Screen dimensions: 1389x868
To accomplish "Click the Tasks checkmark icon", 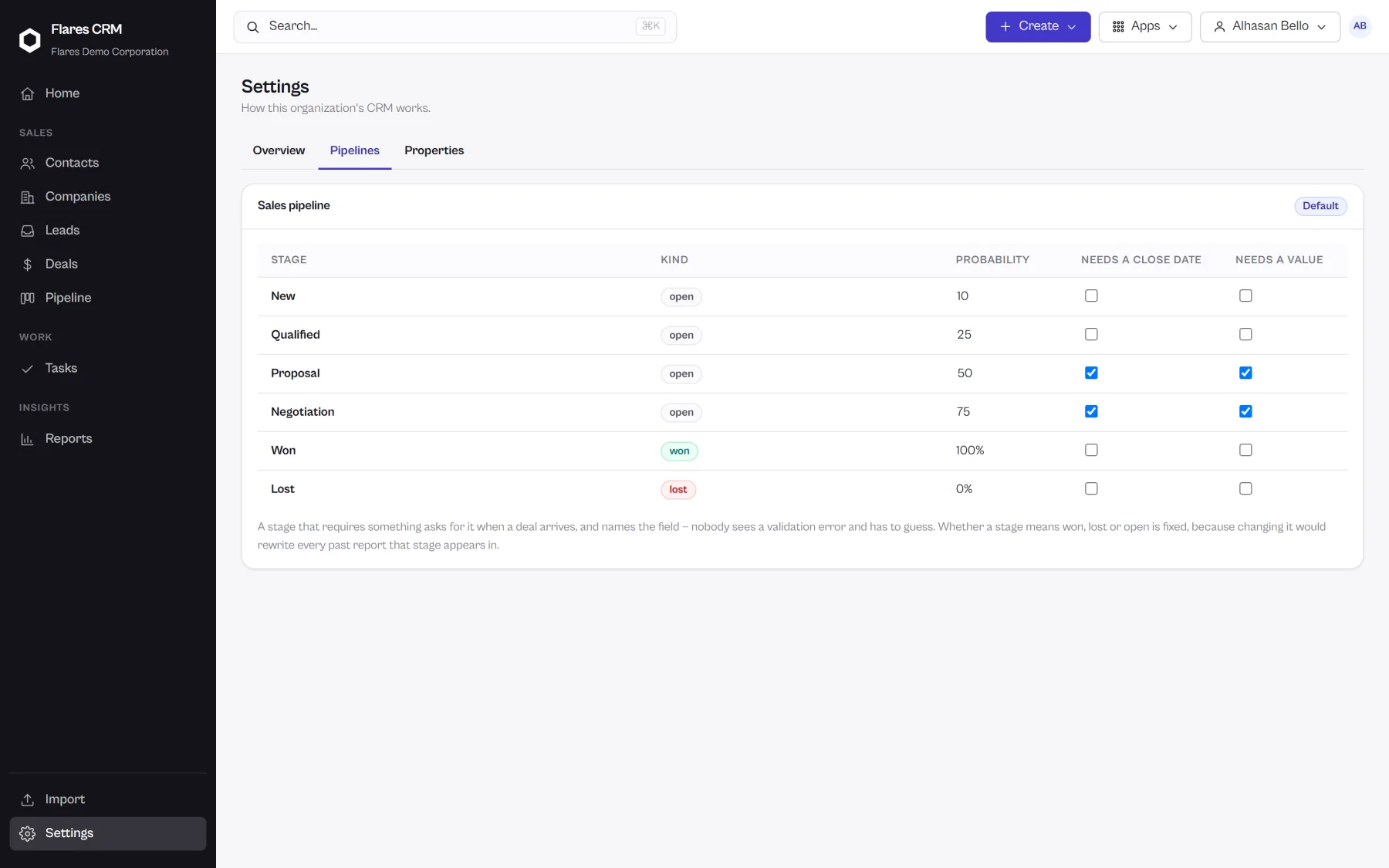I will (x=28, y=369).
